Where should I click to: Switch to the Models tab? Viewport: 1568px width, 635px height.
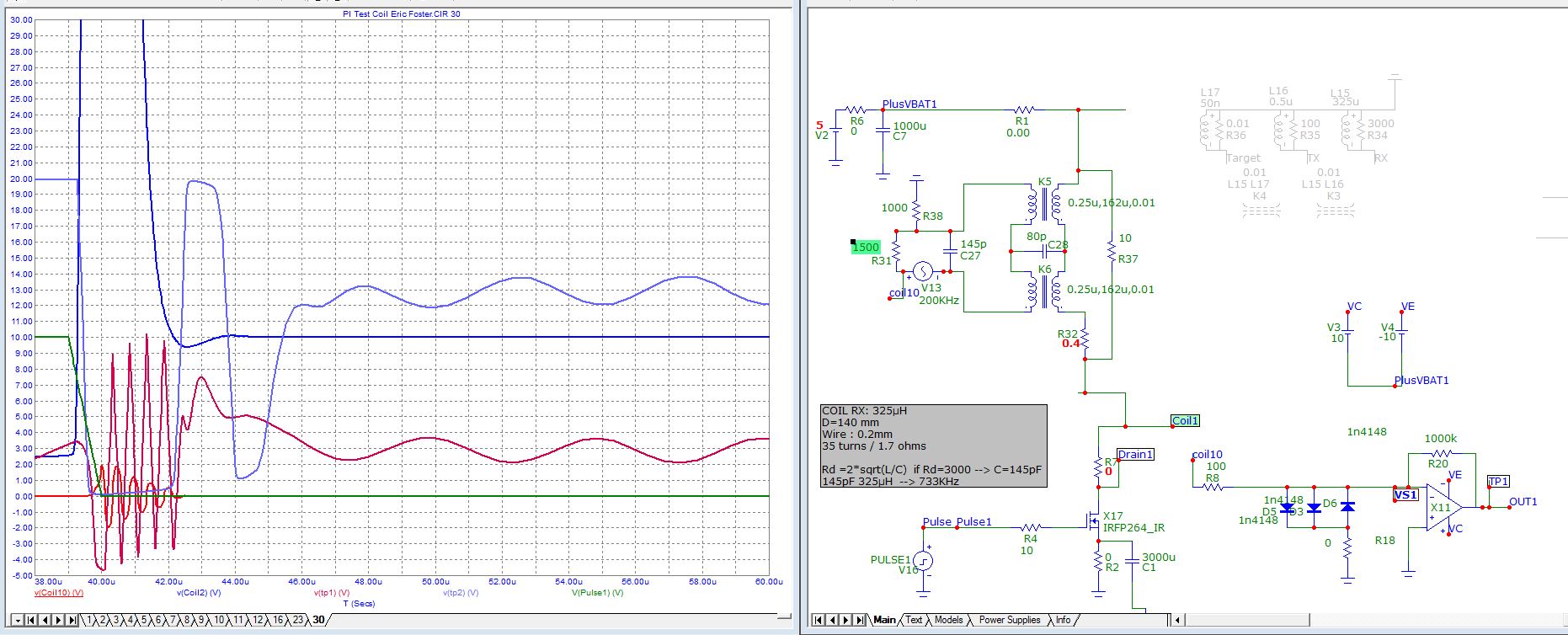[948, 620]
